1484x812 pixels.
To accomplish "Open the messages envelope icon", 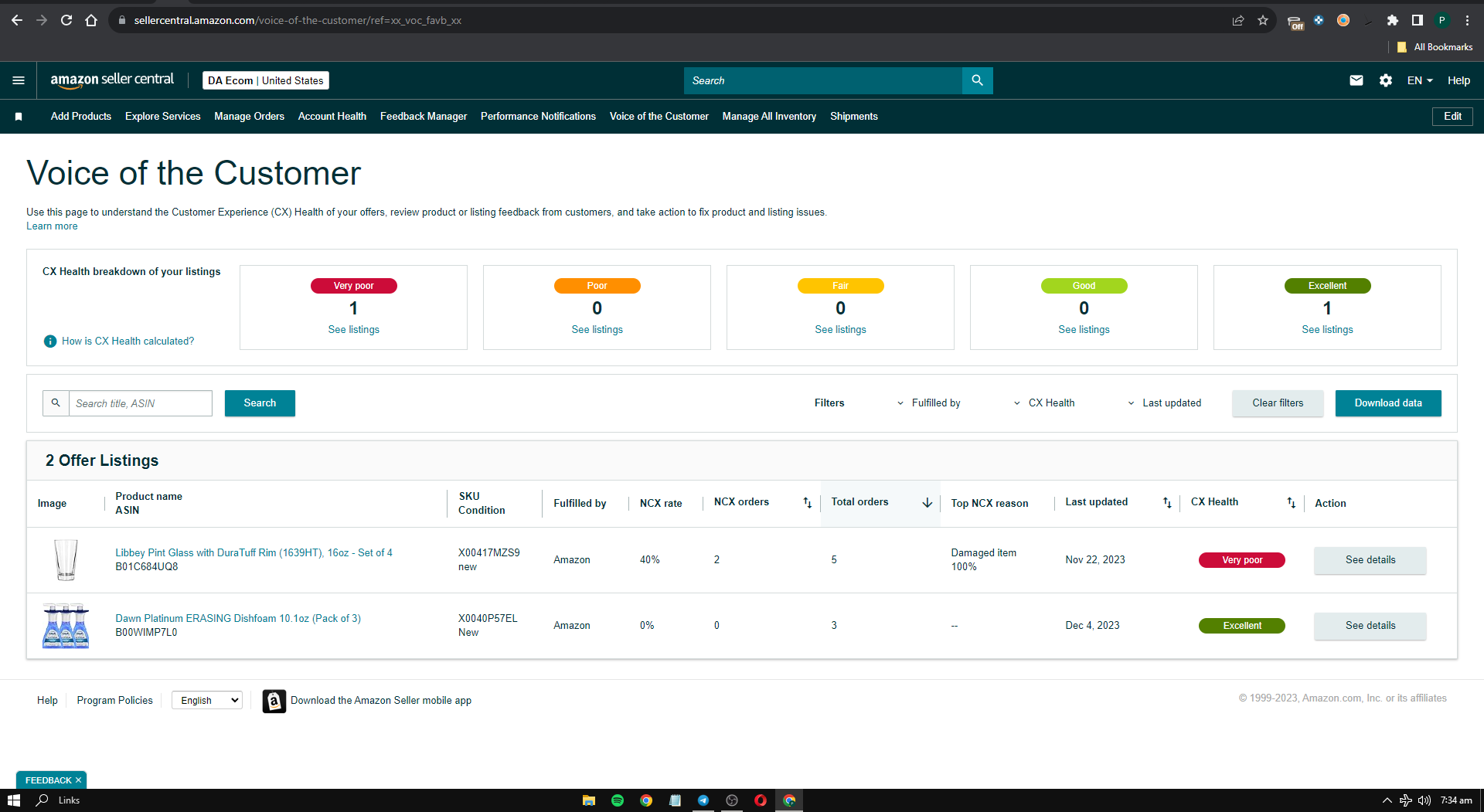I will coord(1356,80).
